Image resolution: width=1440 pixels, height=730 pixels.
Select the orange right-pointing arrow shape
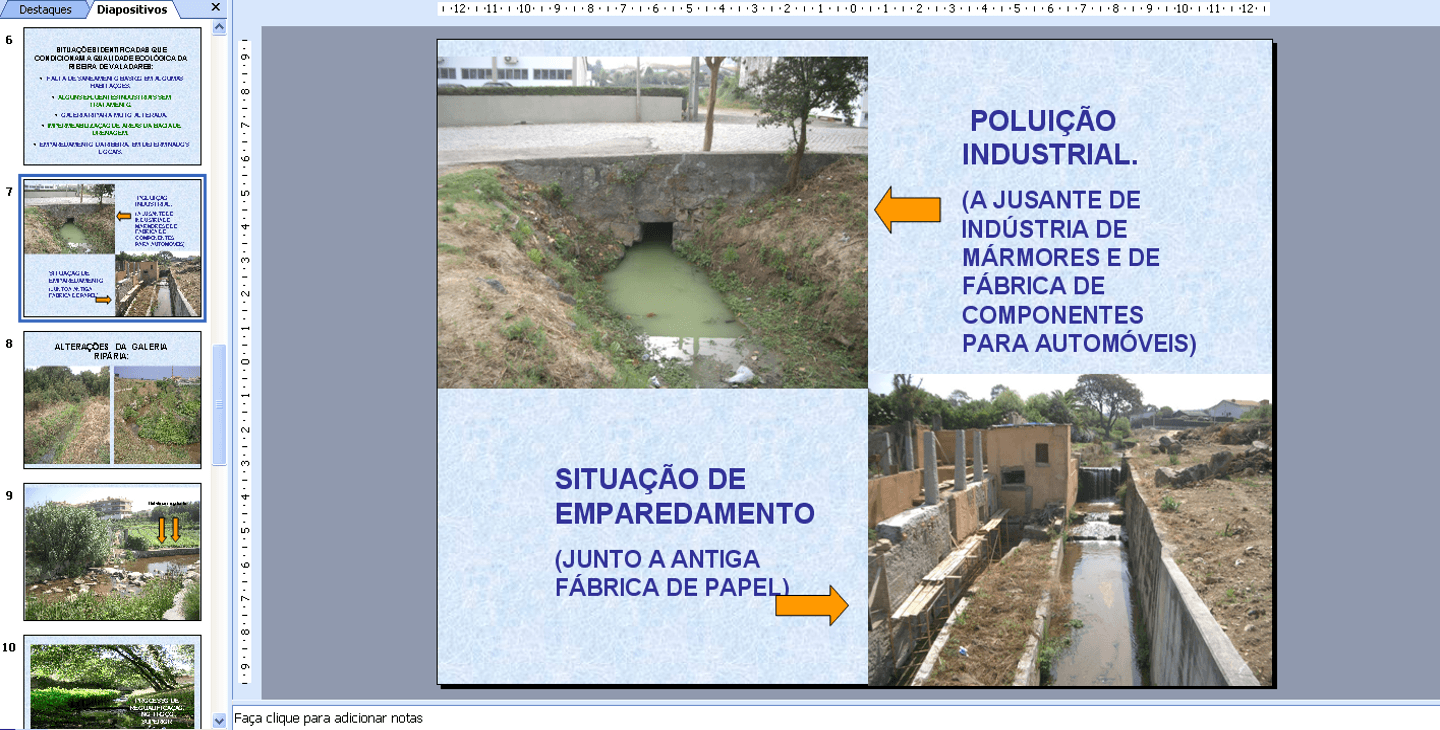tap(812, 605)
